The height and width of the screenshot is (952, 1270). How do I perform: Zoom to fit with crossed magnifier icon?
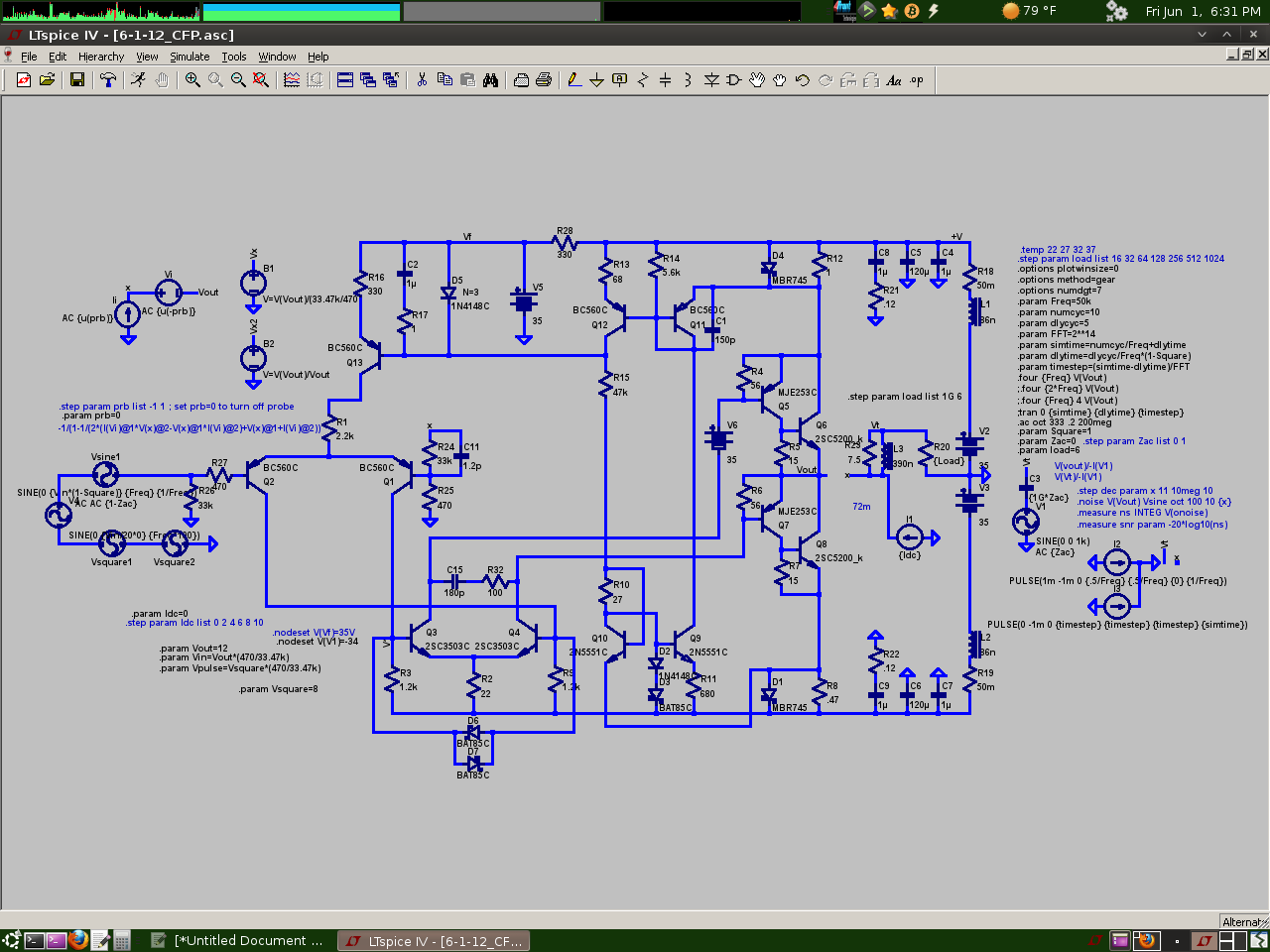click(261, 79)
